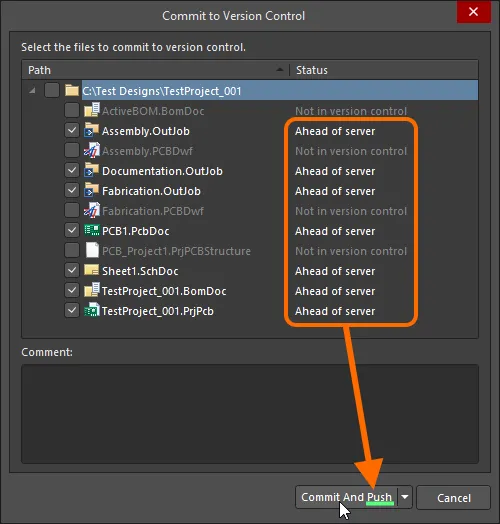Viewport: 500px width, 524px height.
Task: Check the Fabrication.PCBDwf checkbox
Action: point(72,210)
